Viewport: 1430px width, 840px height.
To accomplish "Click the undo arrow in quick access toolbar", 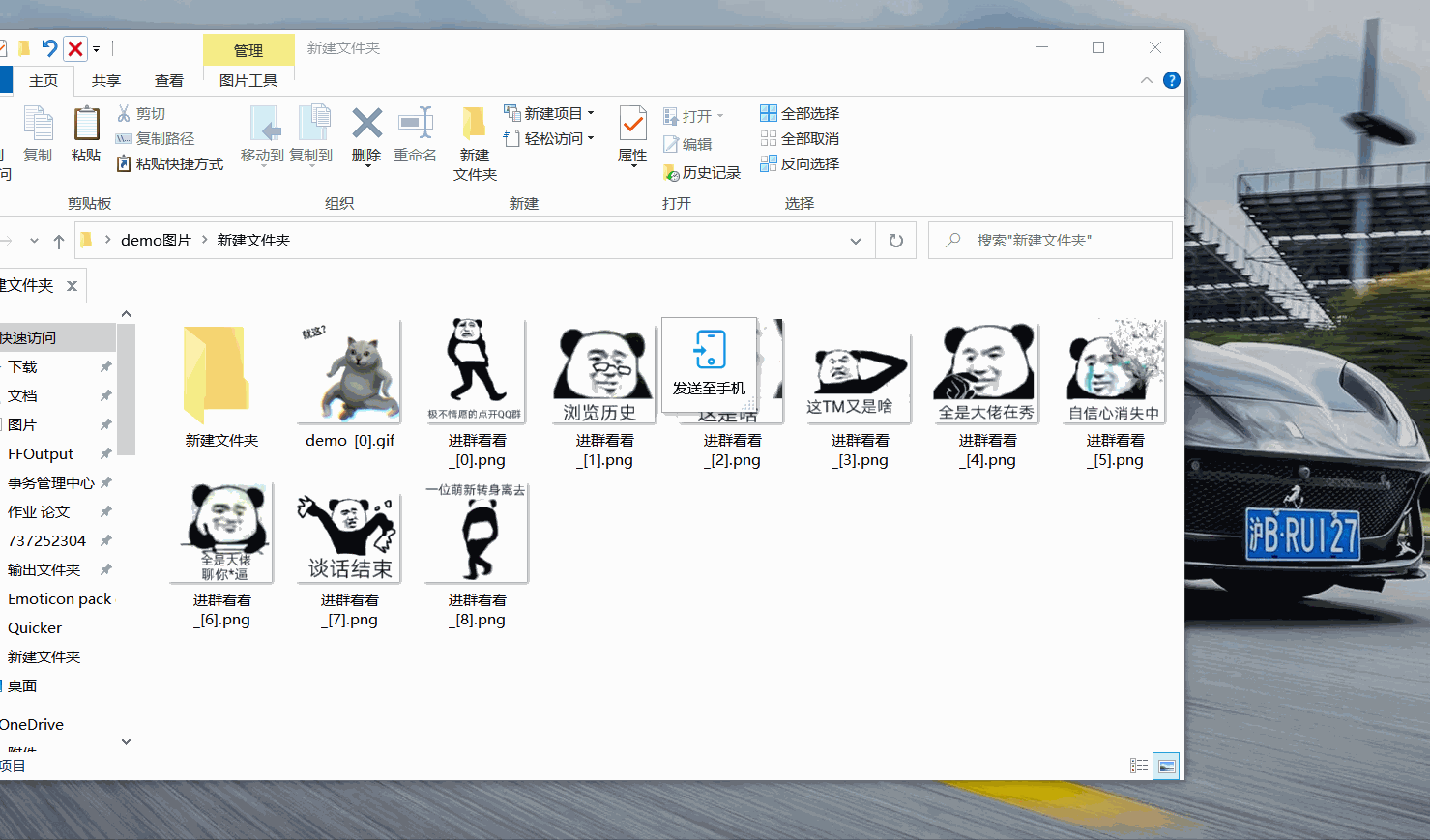I will tap(49, 48).
